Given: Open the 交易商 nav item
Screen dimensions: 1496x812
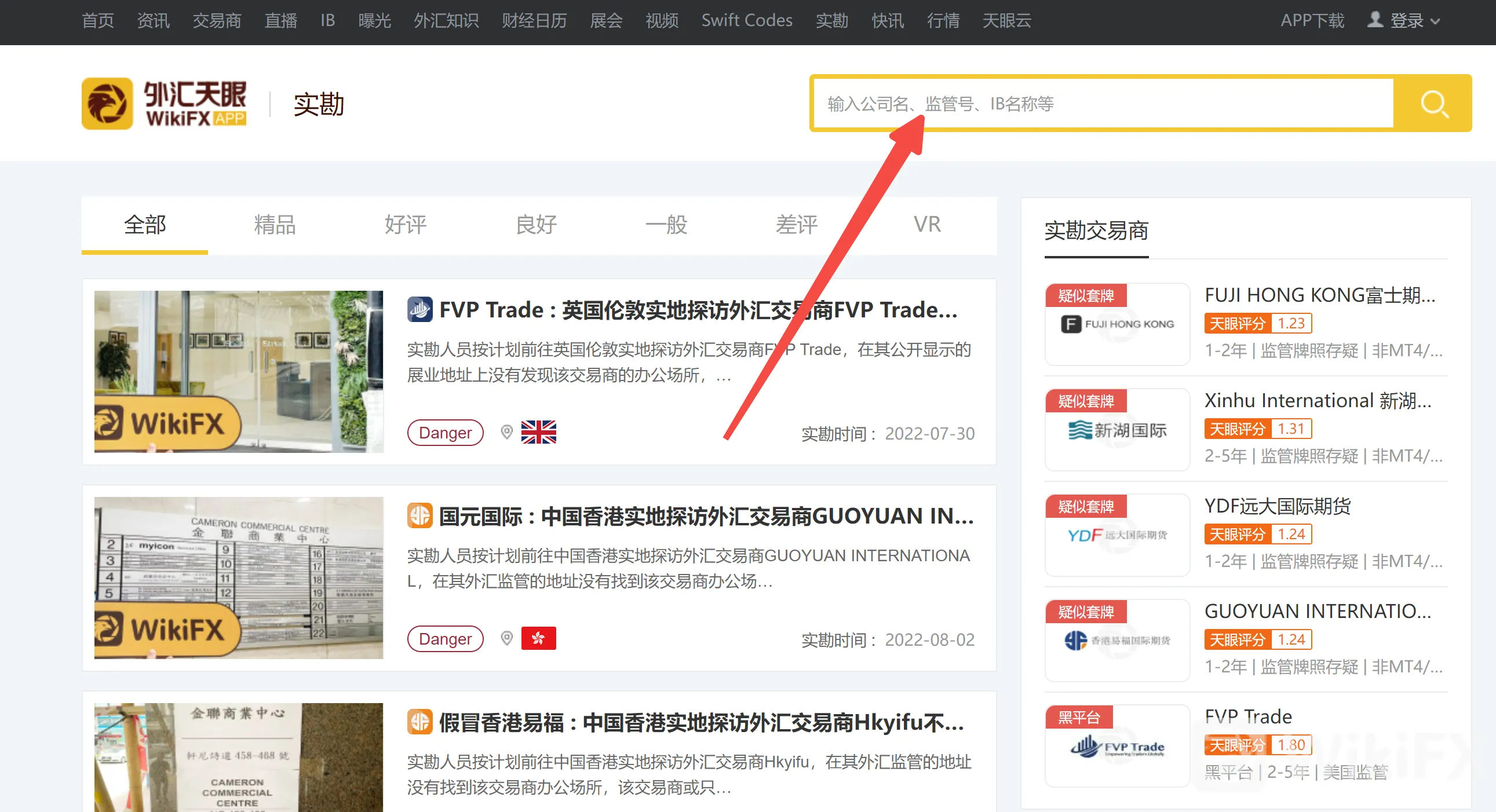Looking at the screenshot, I should tap(217, 20).
